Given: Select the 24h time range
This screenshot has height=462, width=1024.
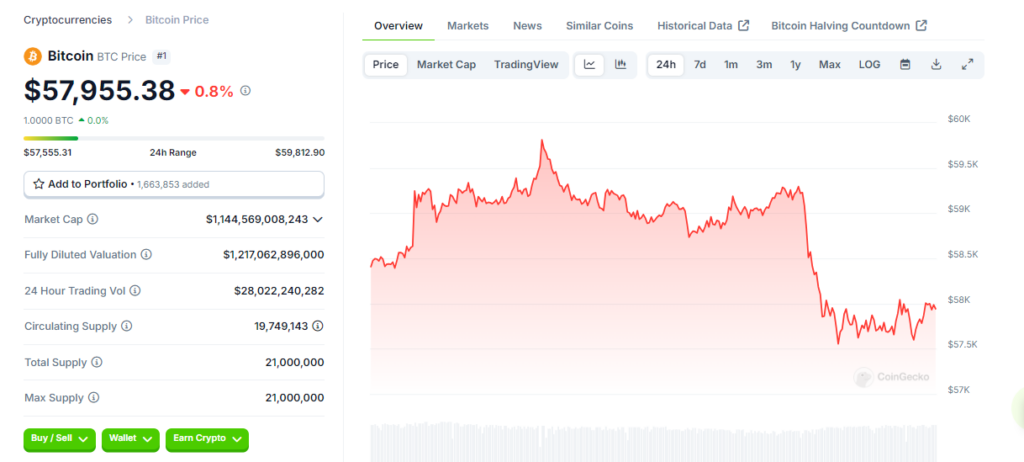Looking at the screenshot, I should pos(666,65).
